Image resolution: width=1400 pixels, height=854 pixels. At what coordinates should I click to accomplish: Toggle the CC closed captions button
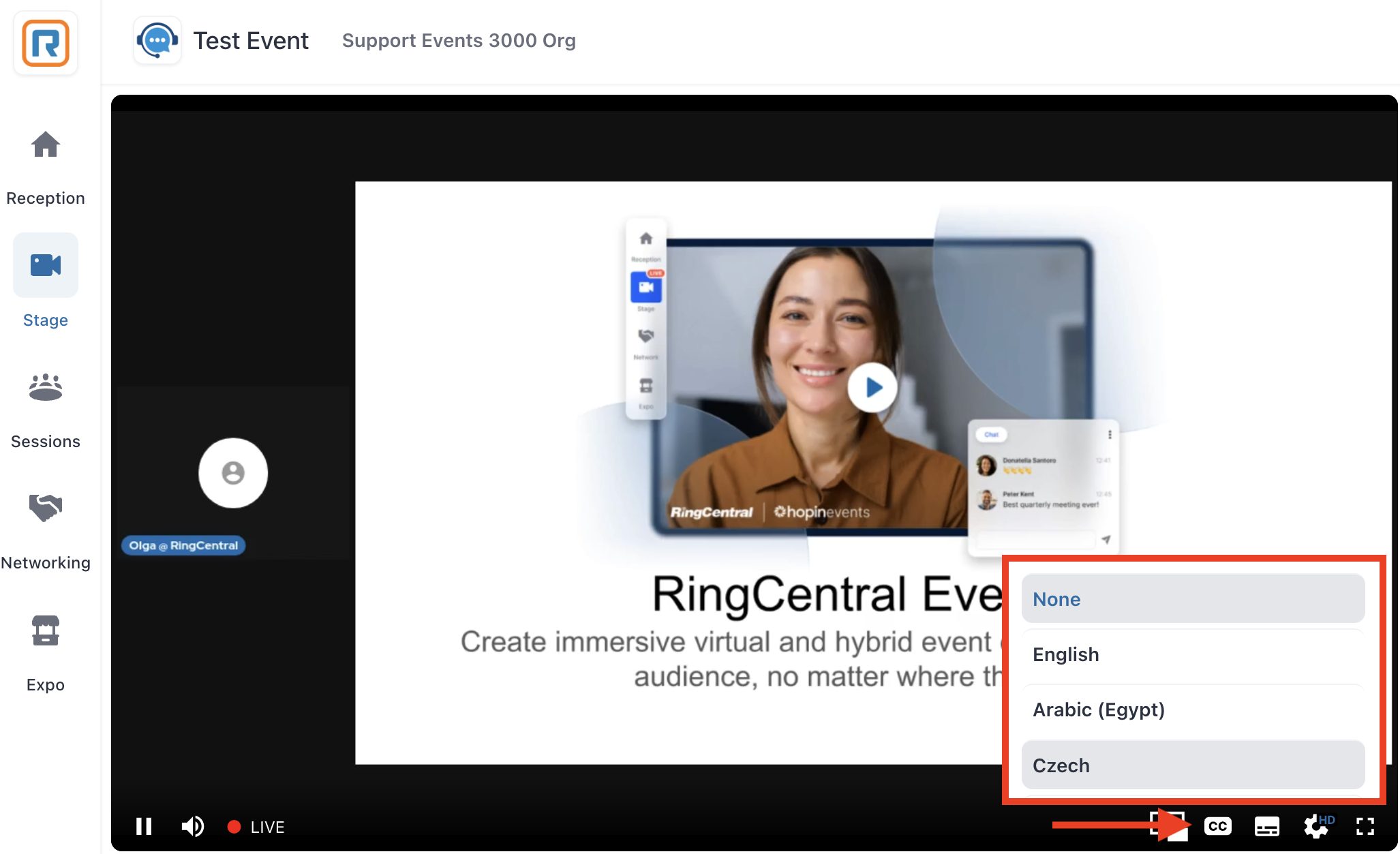click(x=1218, y=827)
